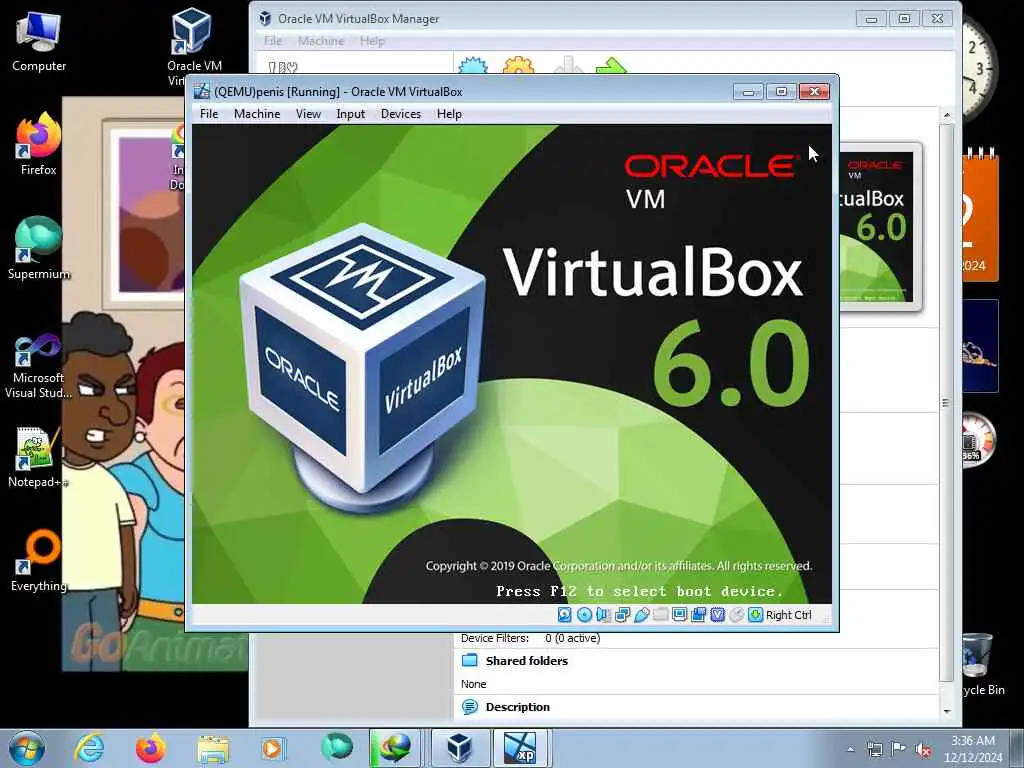
Task: Minimize the running VM window
Action: [748, 92]
